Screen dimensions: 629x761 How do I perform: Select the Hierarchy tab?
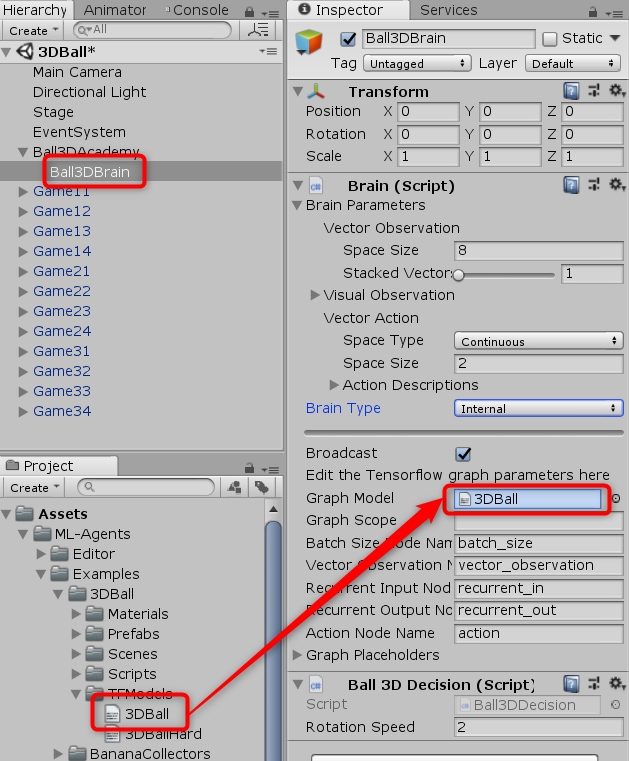point(35,10)
